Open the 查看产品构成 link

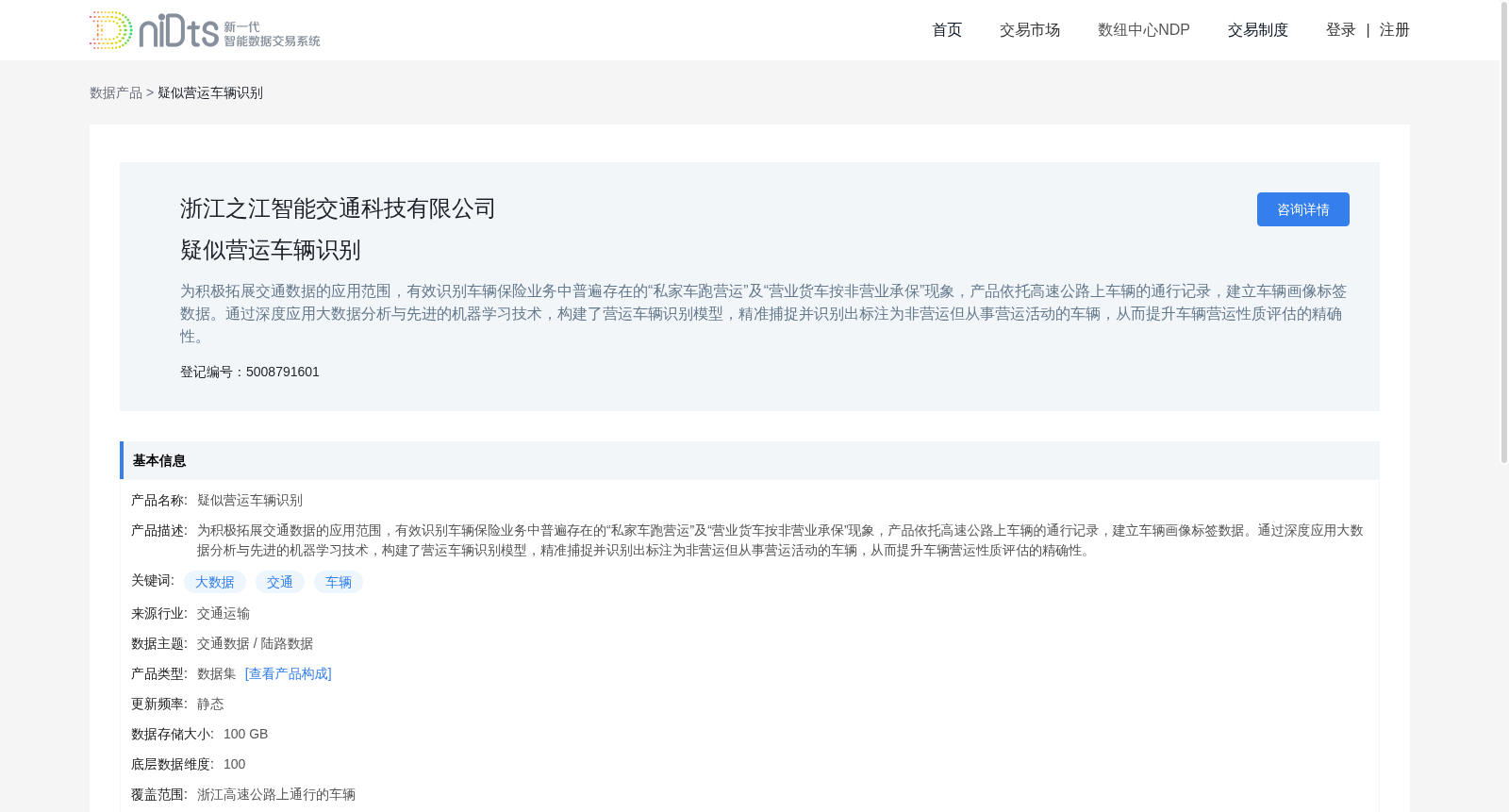click(x=289, y=673)
